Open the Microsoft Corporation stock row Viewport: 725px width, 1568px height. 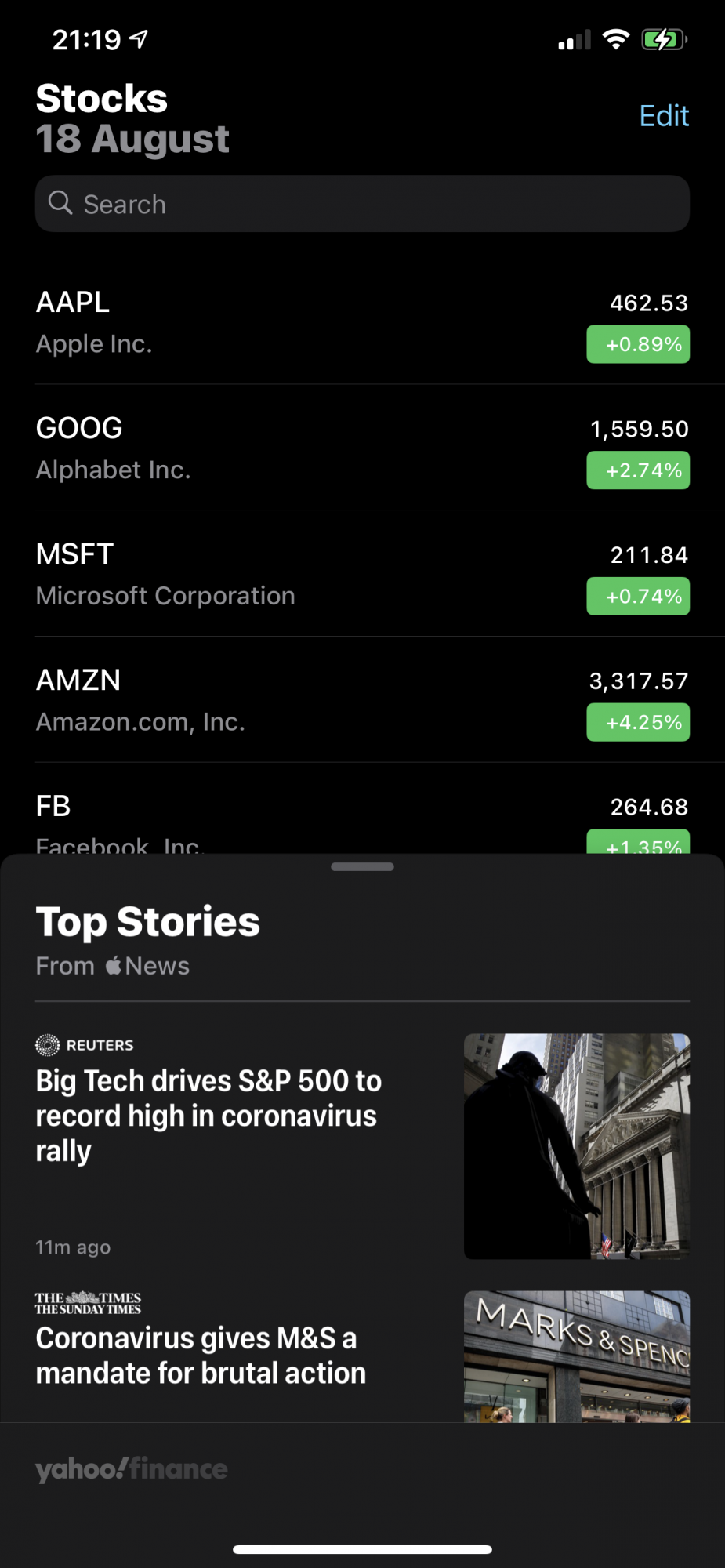[362, 574]
